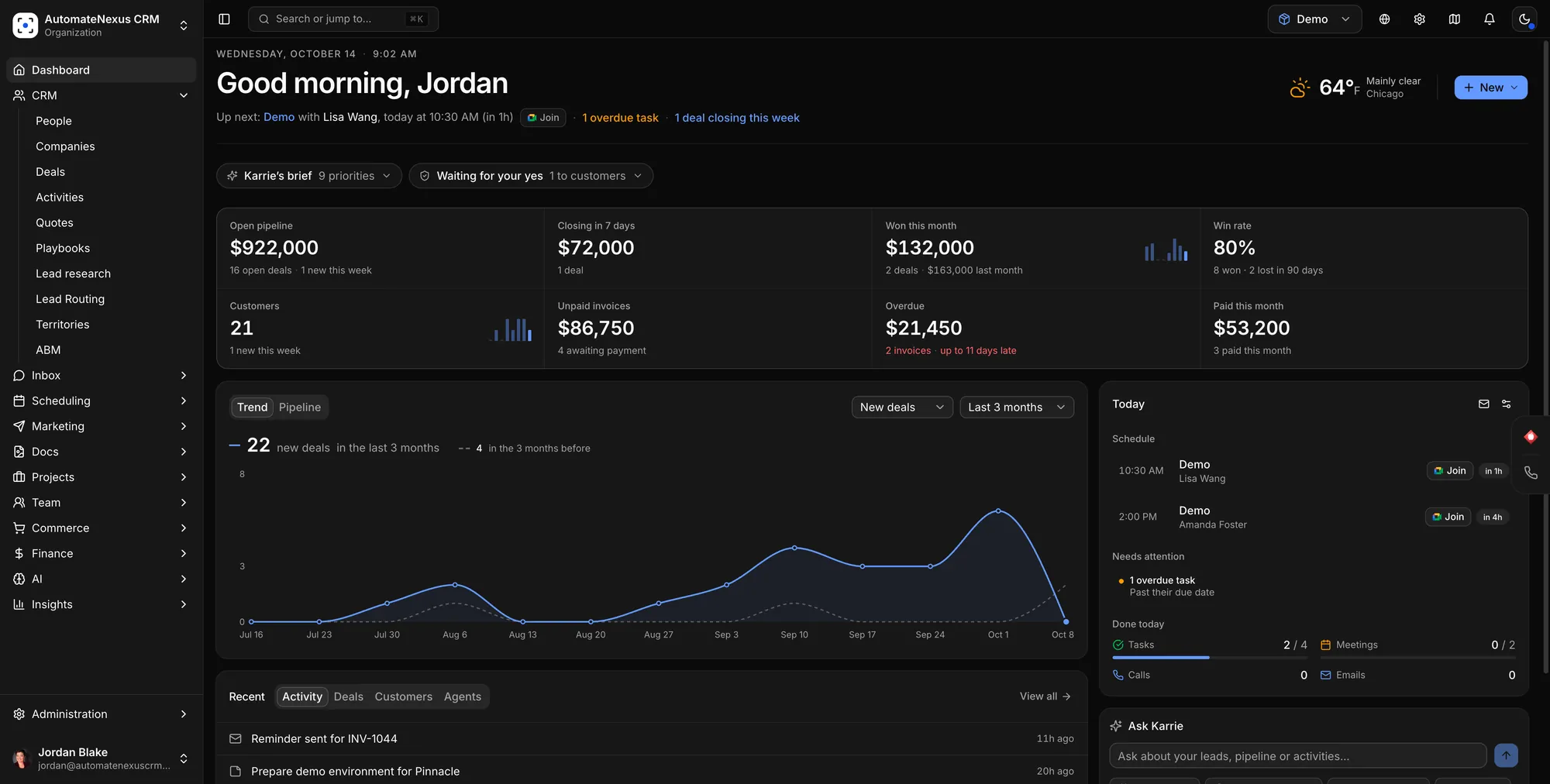Focus the Search or jump to field
Viewport: 1550px width, 784px height.
pyautogui.click(x=343, y=19)
